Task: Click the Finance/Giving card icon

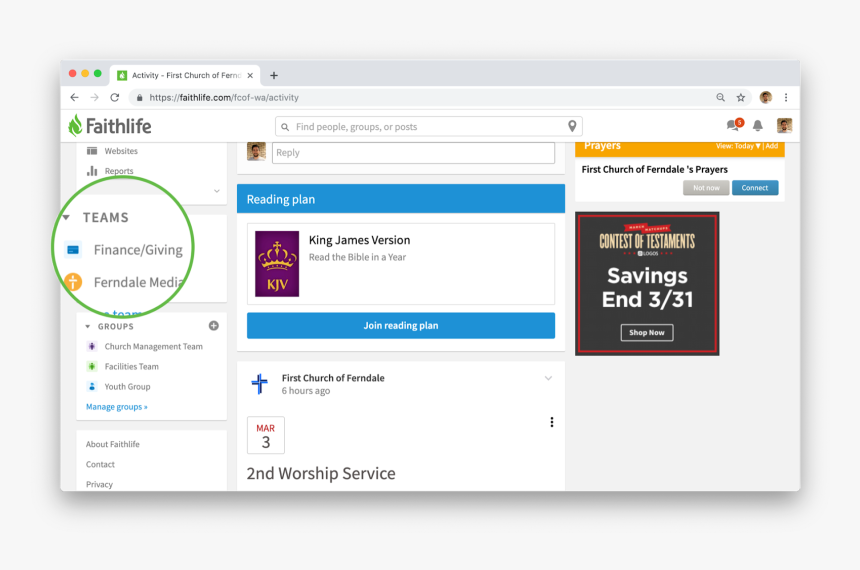Action: point(73,250)
